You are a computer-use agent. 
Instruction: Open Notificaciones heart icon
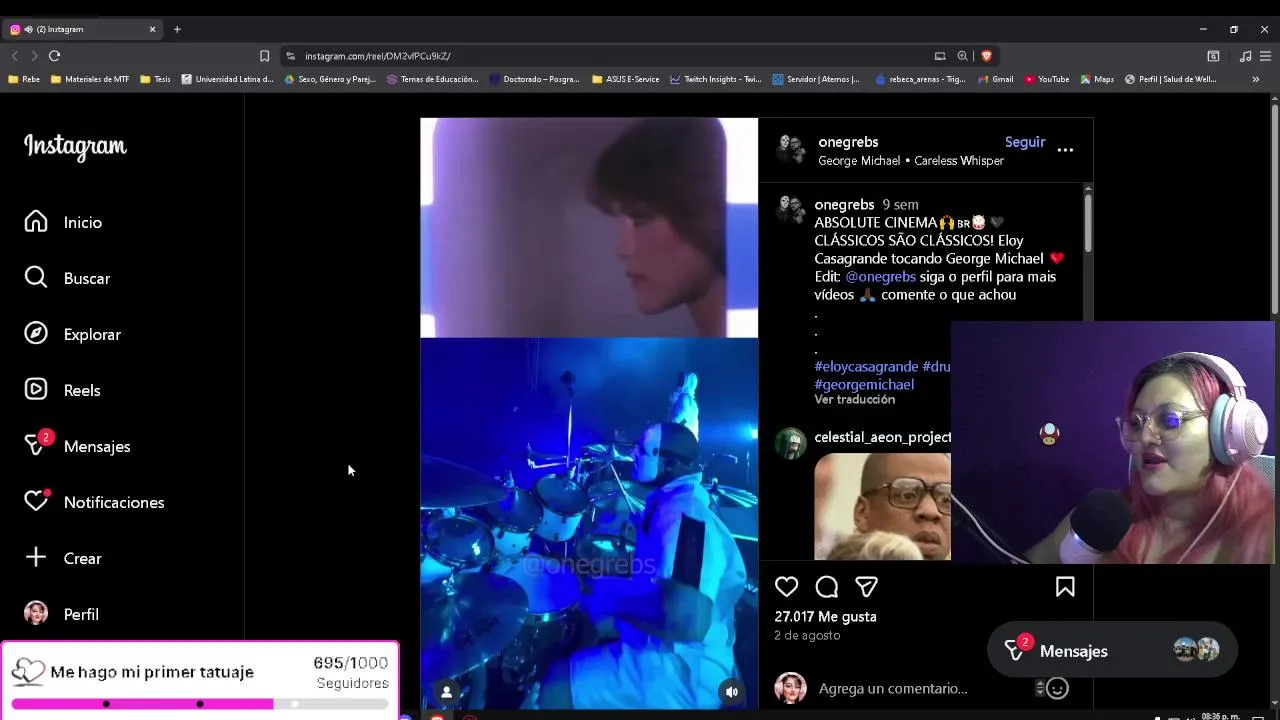point(36,501)
